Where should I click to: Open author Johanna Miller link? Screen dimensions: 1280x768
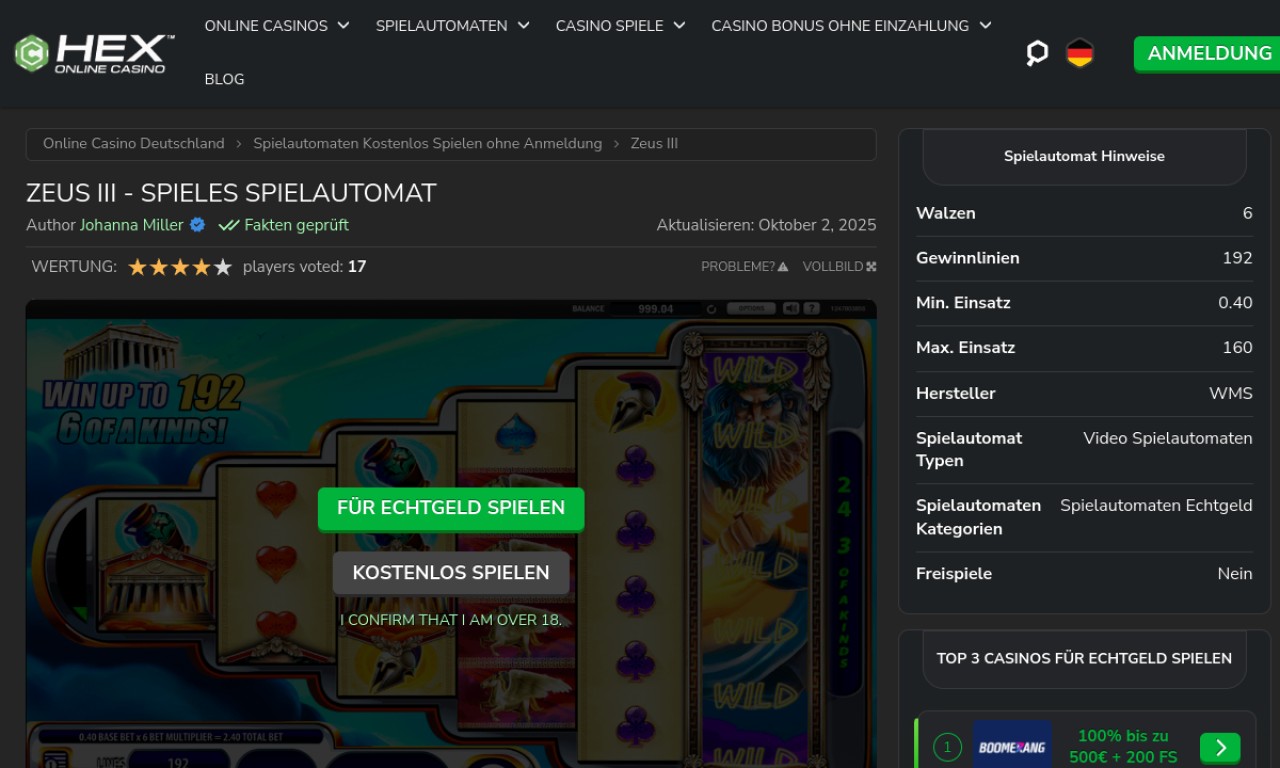click(x=132, y=225)
